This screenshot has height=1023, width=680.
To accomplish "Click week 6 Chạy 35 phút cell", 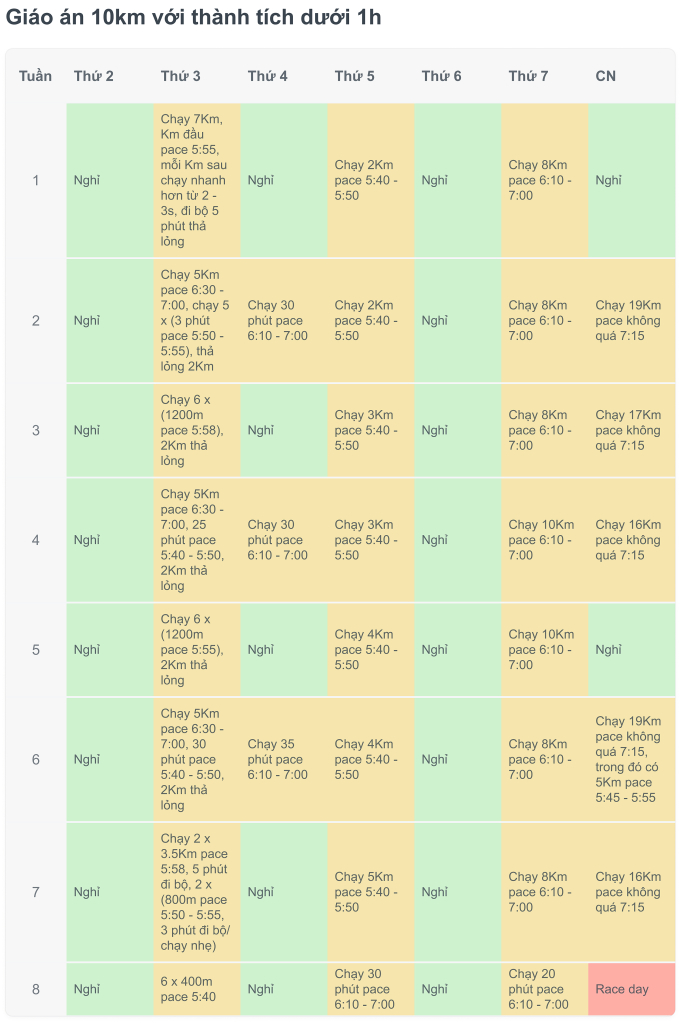I will (283, 759).
